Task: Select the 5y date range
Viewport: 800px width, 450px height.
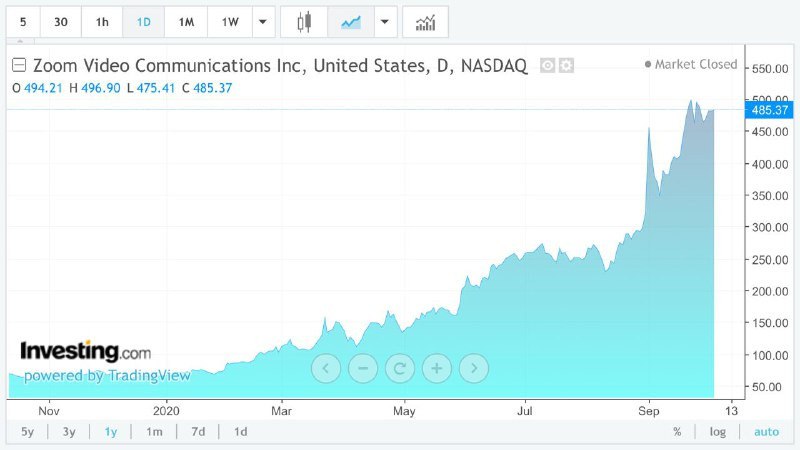Action: click(x=28, y=432)
